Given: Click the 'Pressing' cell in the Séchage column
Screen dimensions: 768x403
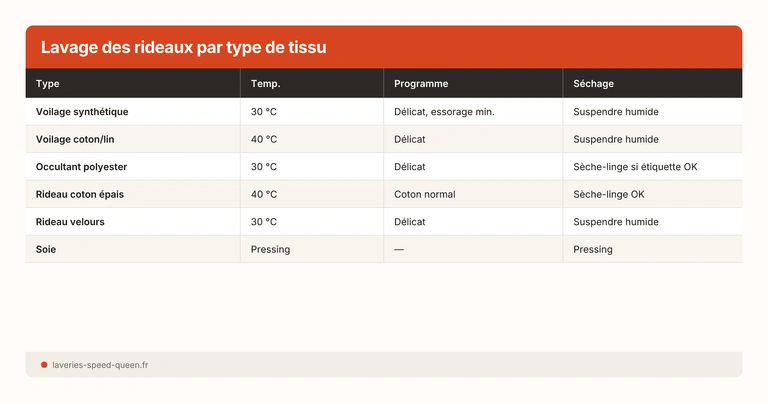Looking at the screenshot, I should 593,249.
